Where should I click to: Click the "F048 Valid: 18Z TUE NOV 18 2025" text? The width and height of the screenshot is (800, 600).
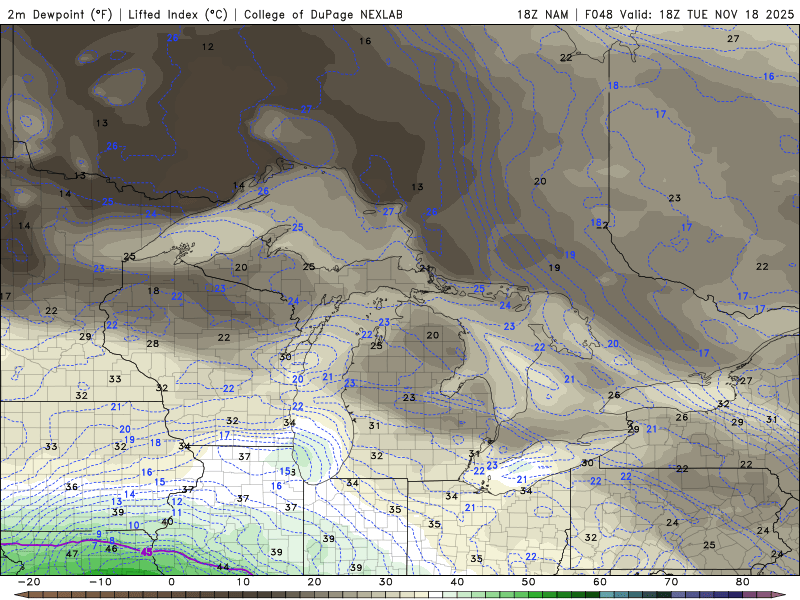[689, 15]
